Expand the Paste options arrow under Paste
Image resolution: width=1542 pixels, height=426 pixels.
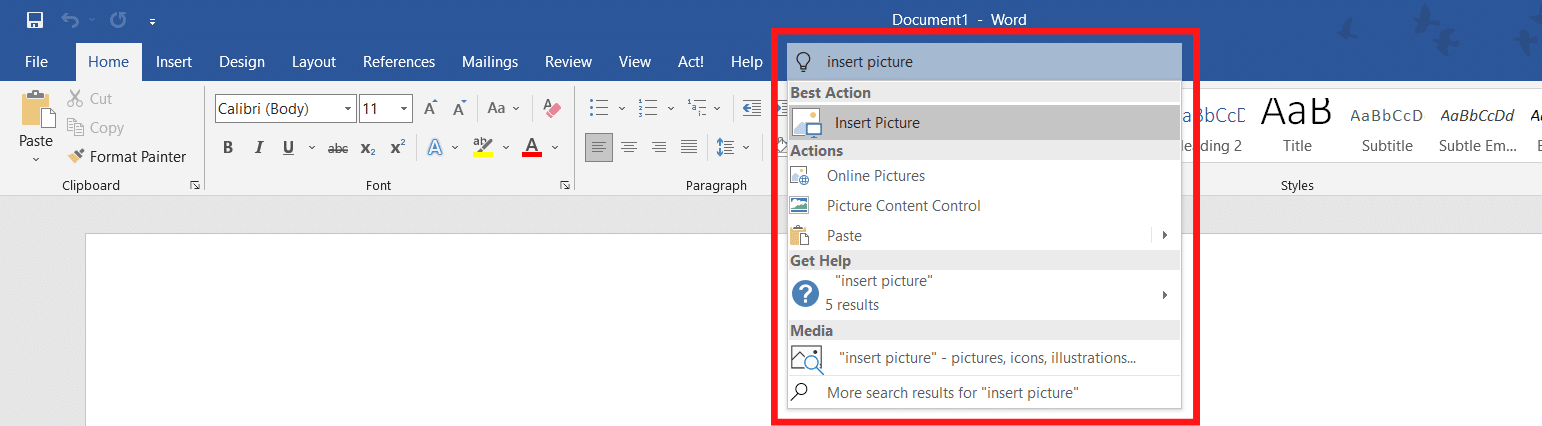point(36,158)
